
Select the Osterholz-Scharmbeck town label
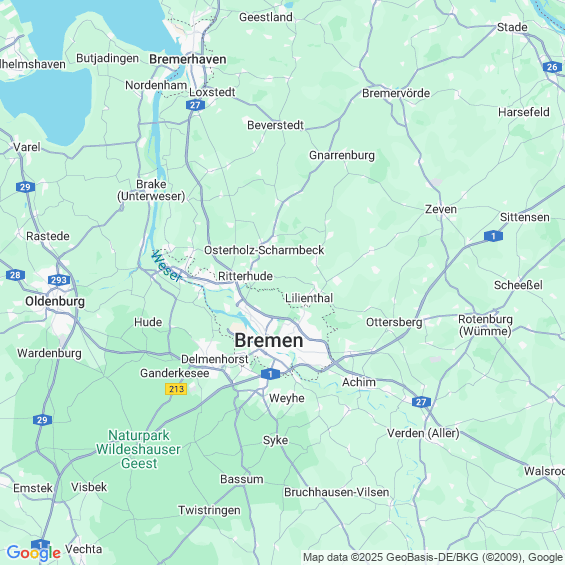264,250
